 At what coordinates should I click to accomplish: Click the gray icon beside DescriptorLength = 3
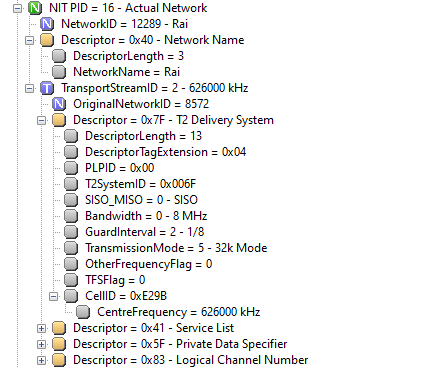tap(59, 56)
